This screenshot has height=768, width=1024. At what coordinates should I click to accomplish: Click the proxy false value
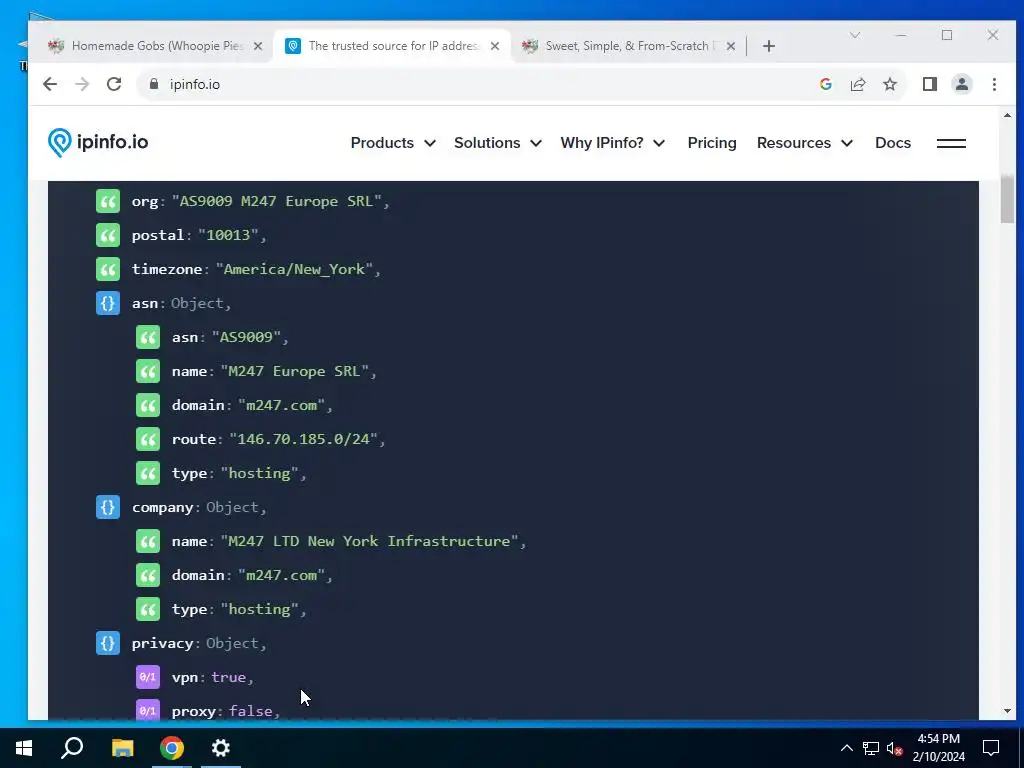250,711
